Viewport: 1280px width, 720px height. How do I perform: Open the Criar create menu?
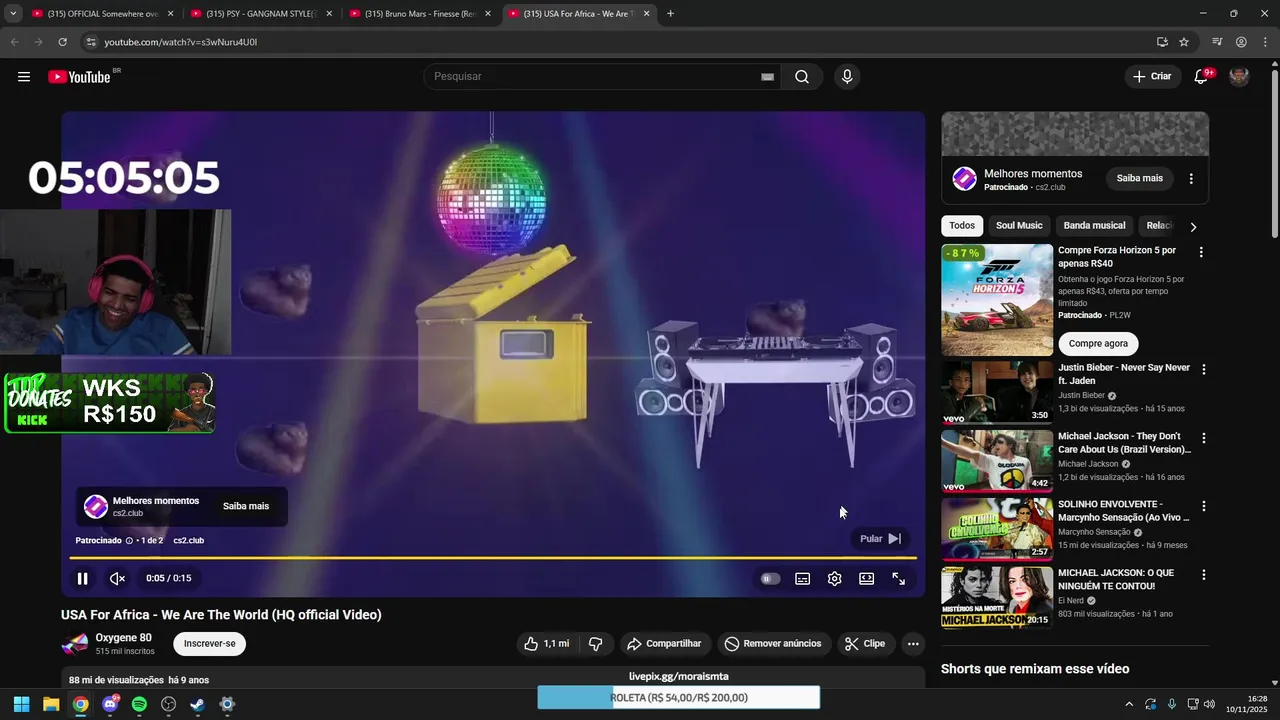coord(1152,77)
